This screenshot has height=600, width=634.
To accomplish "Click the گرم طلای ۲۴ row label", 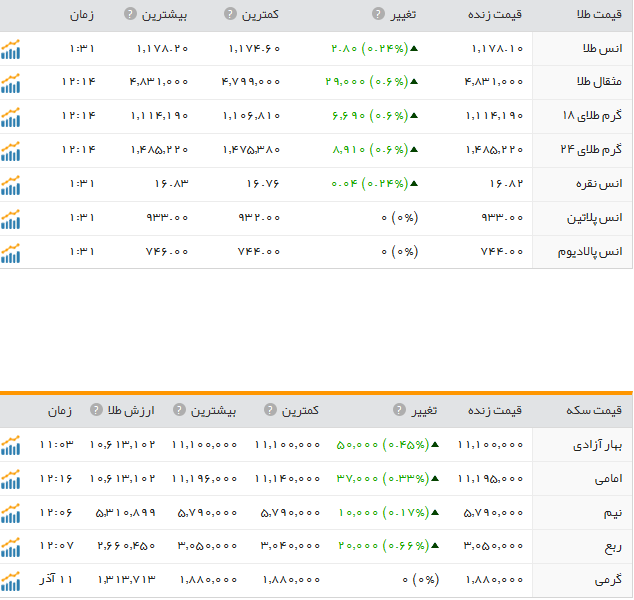I will pos(591,150).
